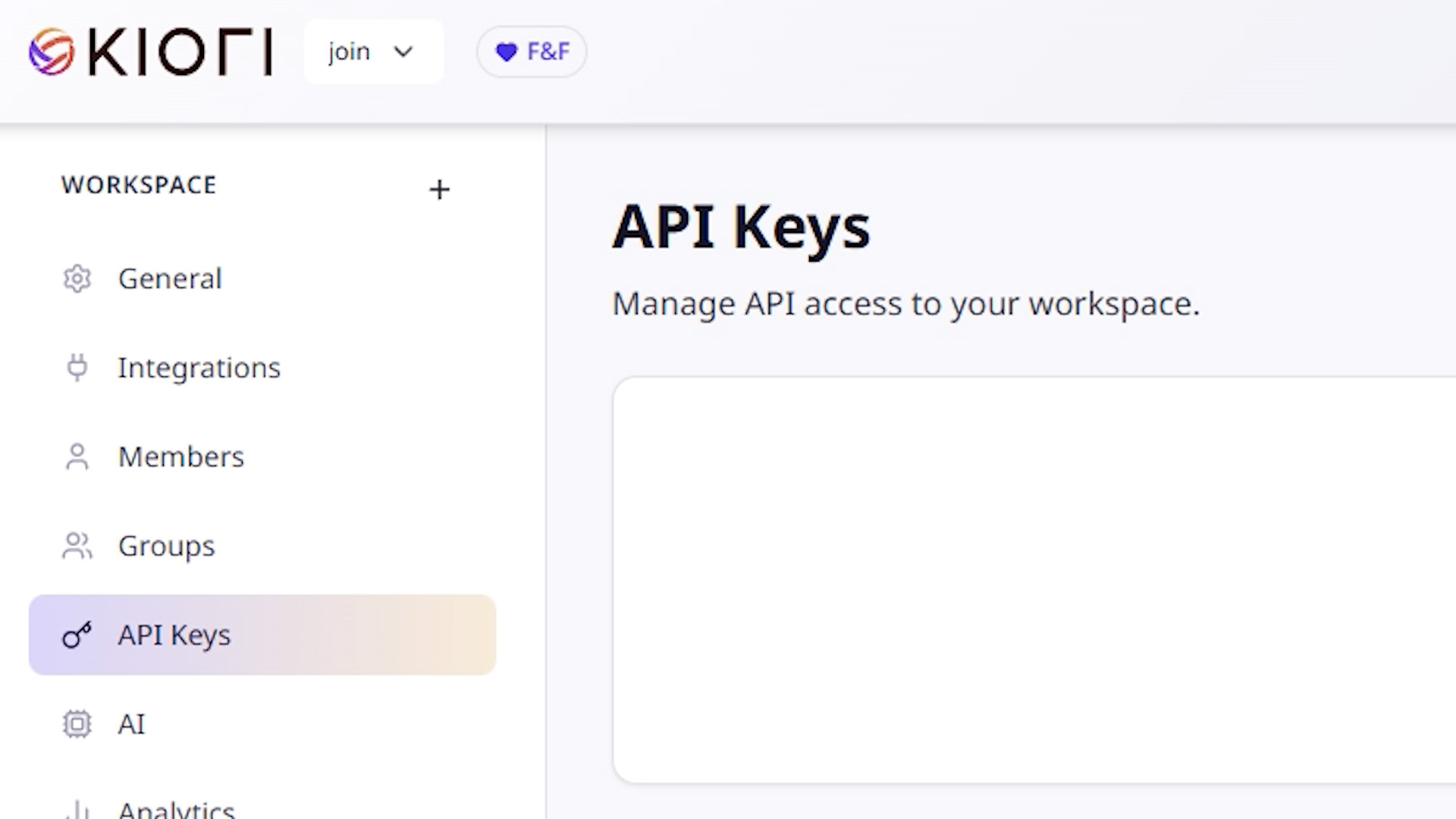Select the Groups sidebar entry
Viewport: 1456px width, 819px height.
pyautogui.click(x=165, y=545)
